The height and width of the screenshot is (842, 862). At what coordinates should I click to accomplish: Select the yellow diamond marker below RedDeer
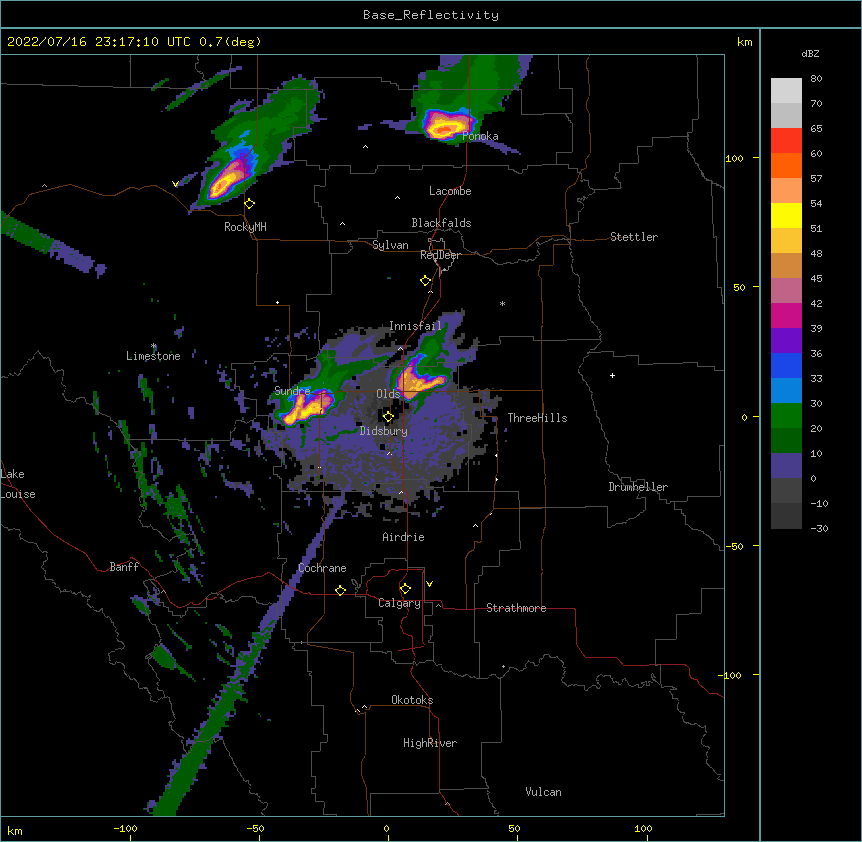click(x=426, y=281)
